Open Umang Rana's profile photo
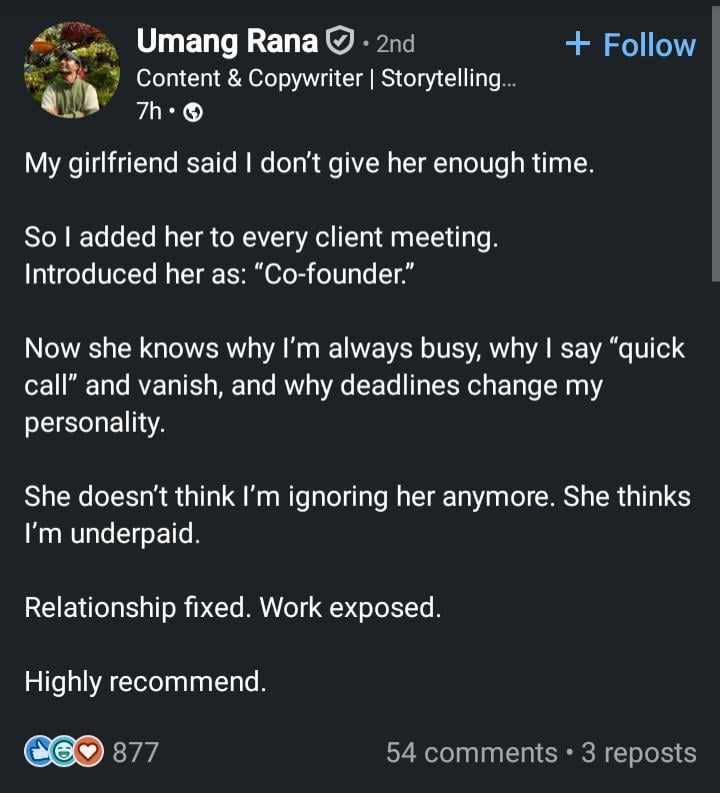The image size is (720, 793). [x=71, y=71]
